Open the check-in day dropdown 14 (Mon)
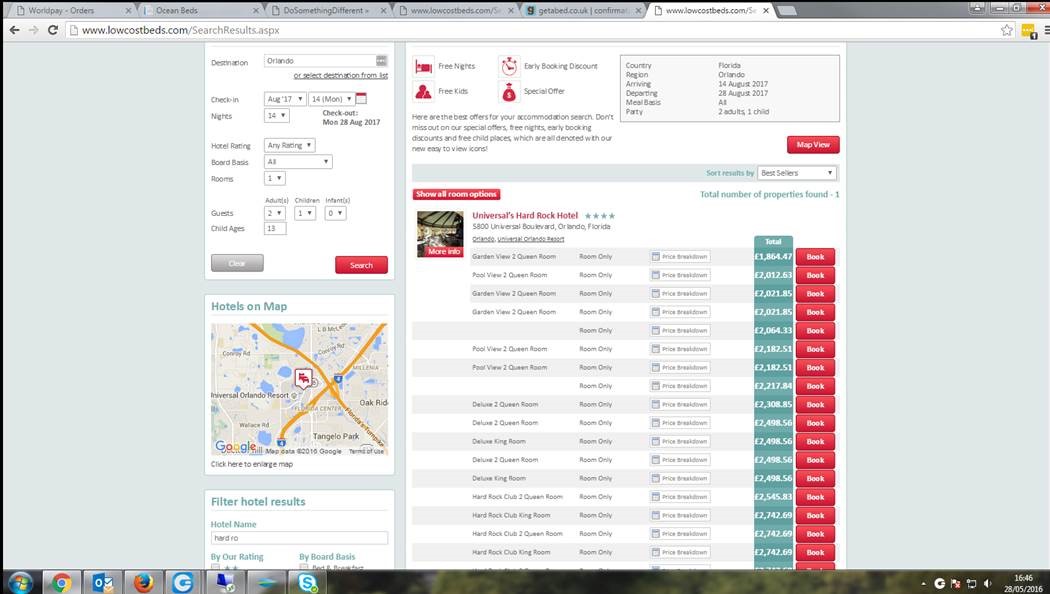 (331, 99)
